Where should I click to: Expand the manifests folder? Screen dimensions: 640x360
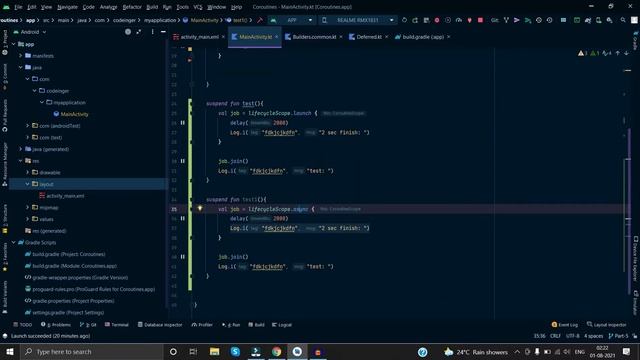coord(21,56)
